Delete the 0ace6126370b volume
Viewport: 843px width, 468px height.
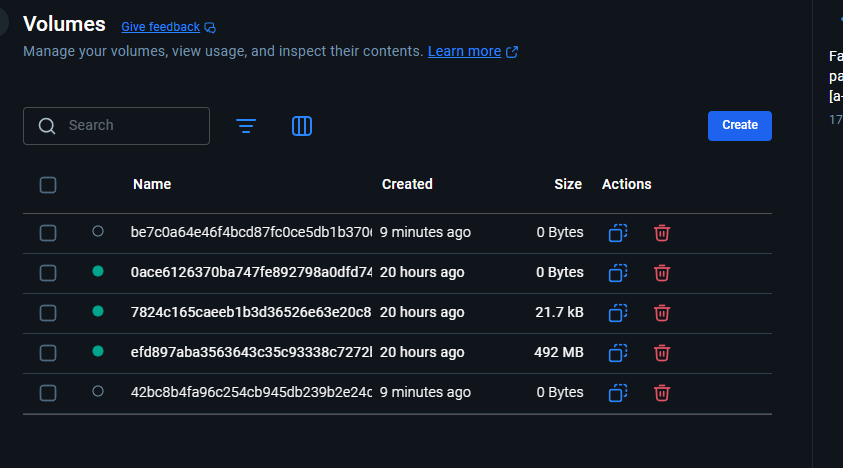(x=662, y=273)
